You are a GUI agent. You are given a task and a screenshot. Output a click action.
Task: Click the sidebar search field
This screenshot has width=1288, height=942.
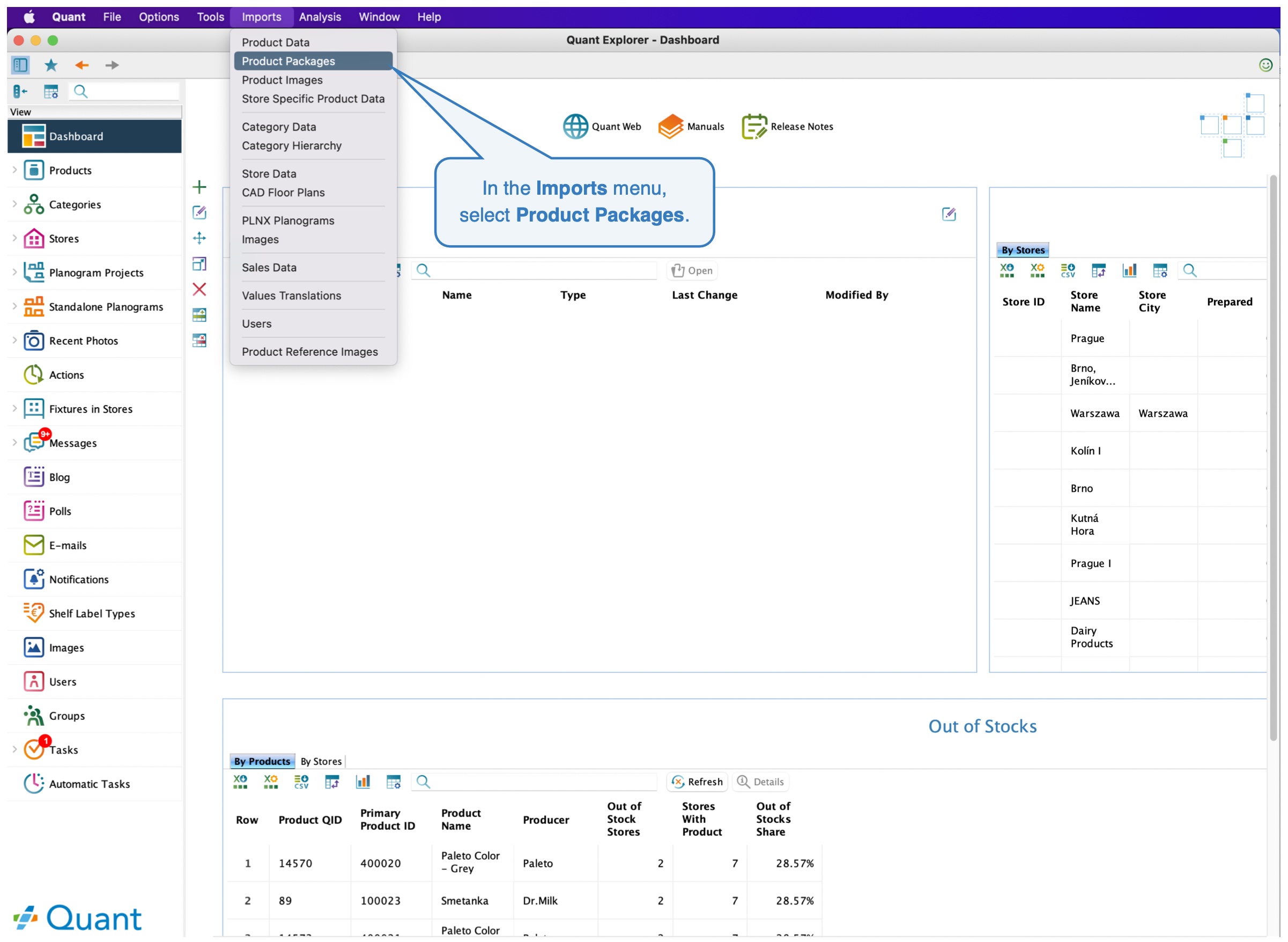point(124,91)
